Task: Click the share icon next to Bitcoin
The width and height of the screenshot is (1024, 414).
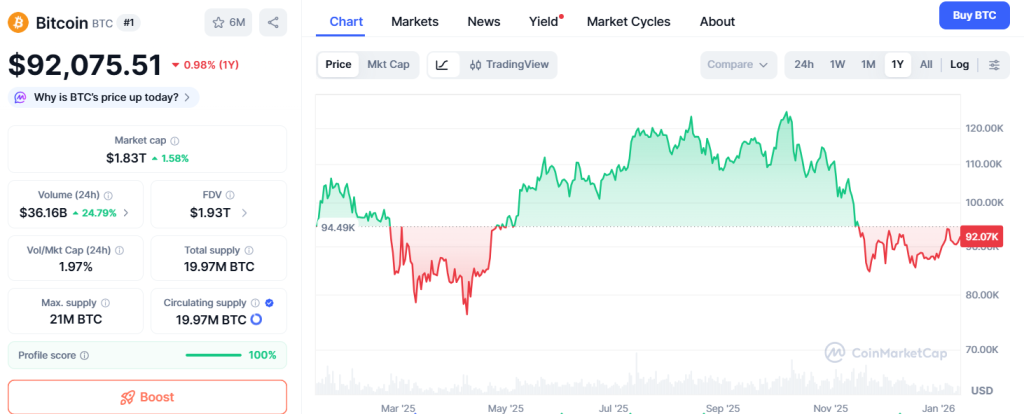Action: pyautogui.click(x=272, y=21)
